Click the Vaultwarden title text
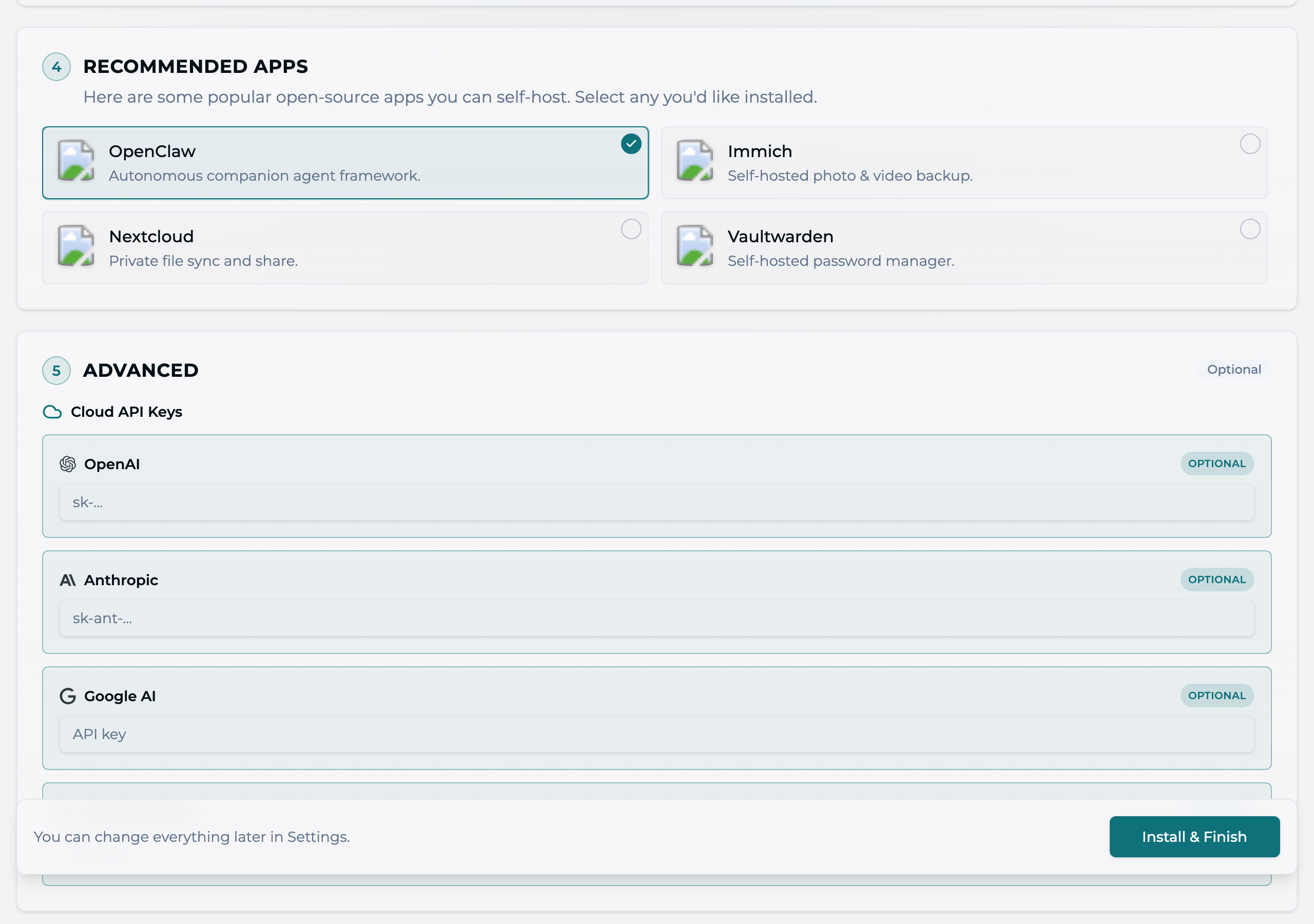Viewport: 1314px width, 924px height. (x=780, y=237)
